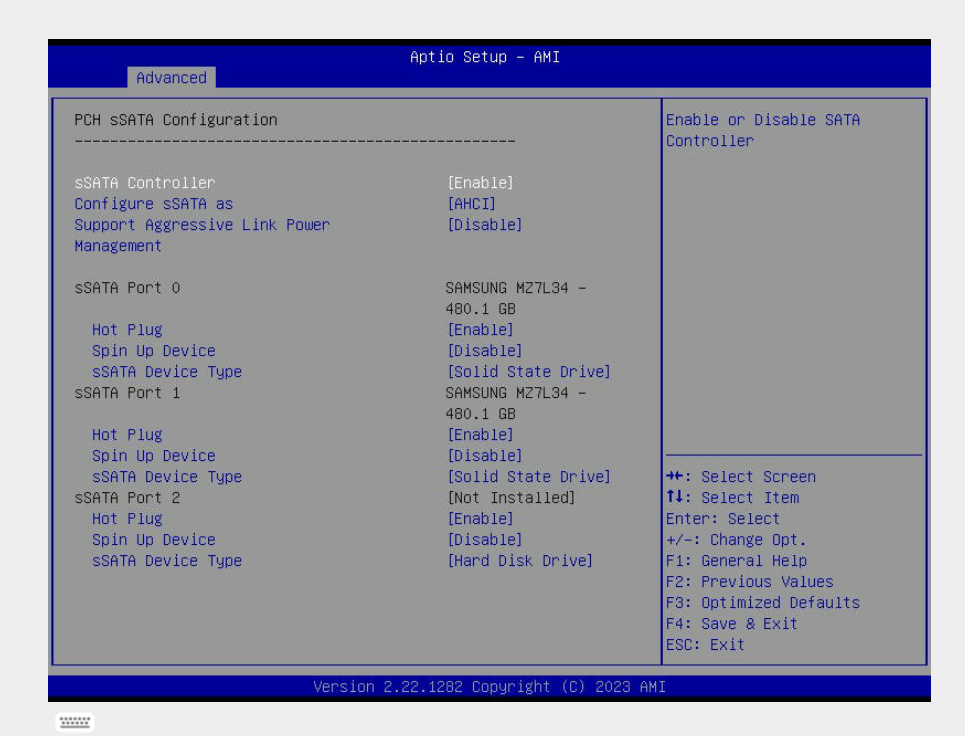Click the [Not Installed] status for Port 2
Viewport: 965px width, 736px height.
(511, 498)
